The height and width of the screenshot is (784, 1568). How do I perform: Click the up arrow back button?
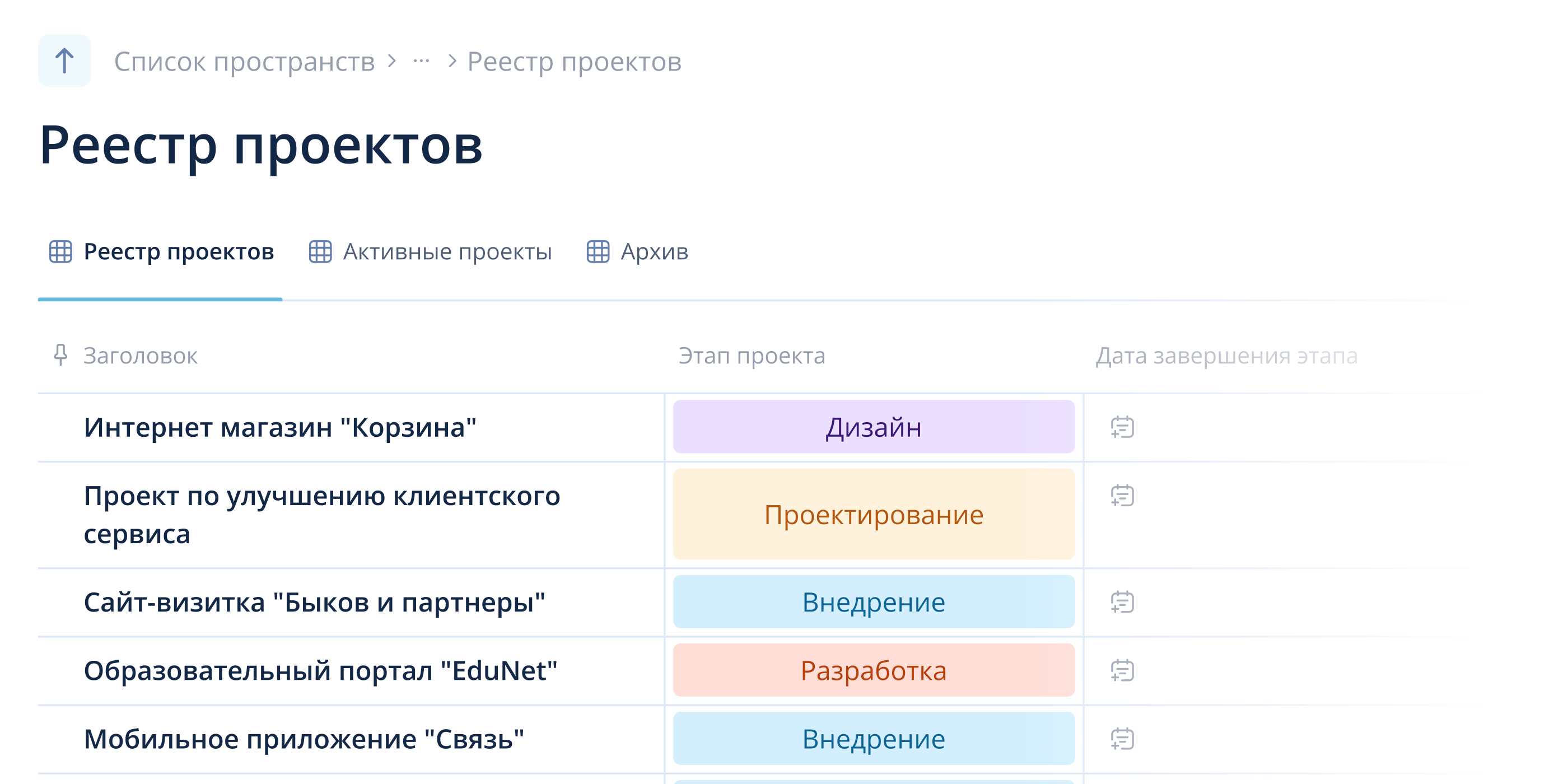point(64,61)
